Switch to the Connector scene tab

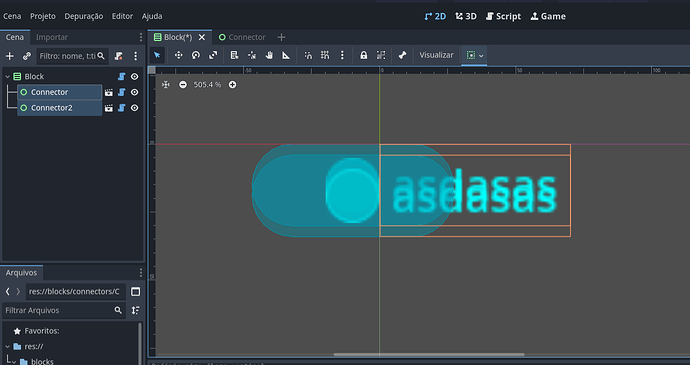(242, 37)
